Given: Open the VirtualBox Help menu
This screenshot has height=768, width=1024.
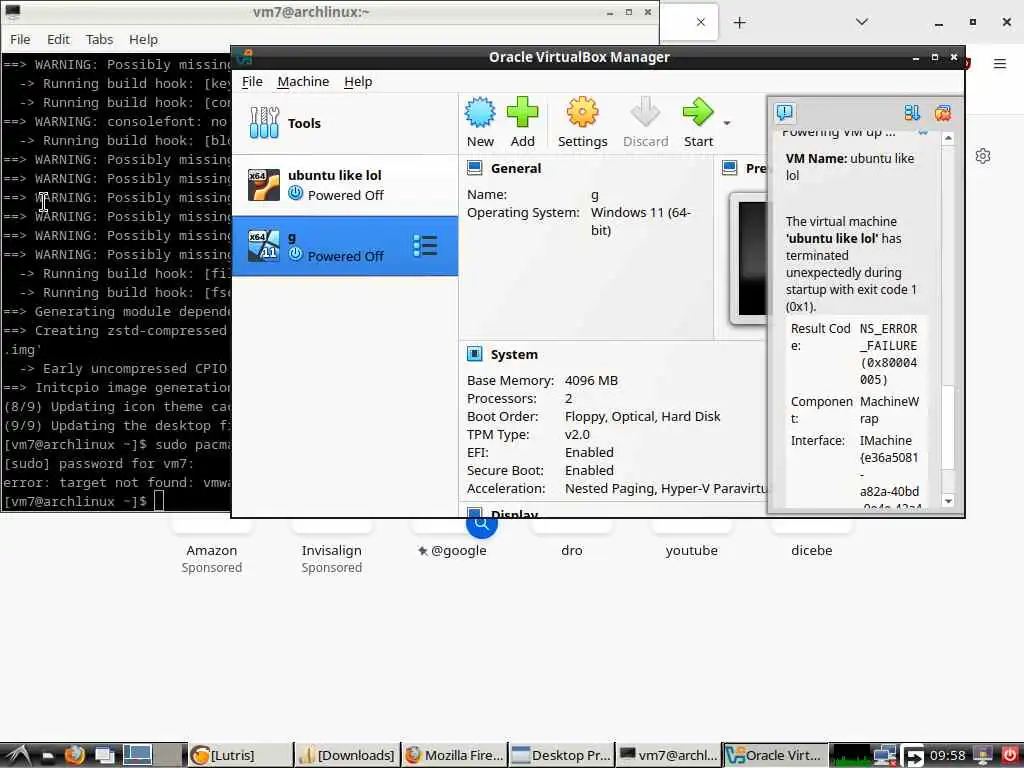Looking at the screenshot, I should click(x=358, y=82).
